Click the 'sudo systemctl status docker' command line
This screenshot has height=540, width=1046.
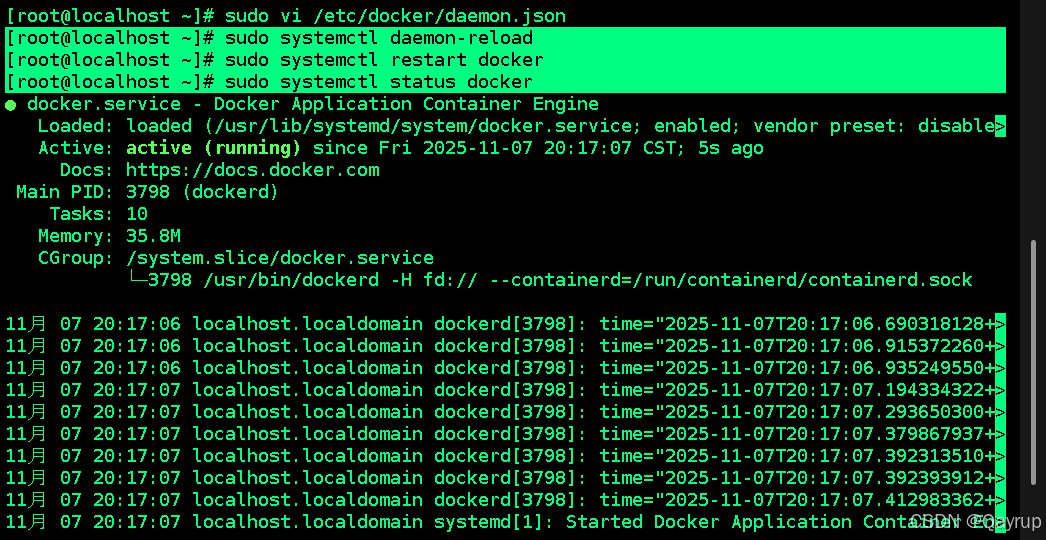pyautogui.click(x=505, y=82)
